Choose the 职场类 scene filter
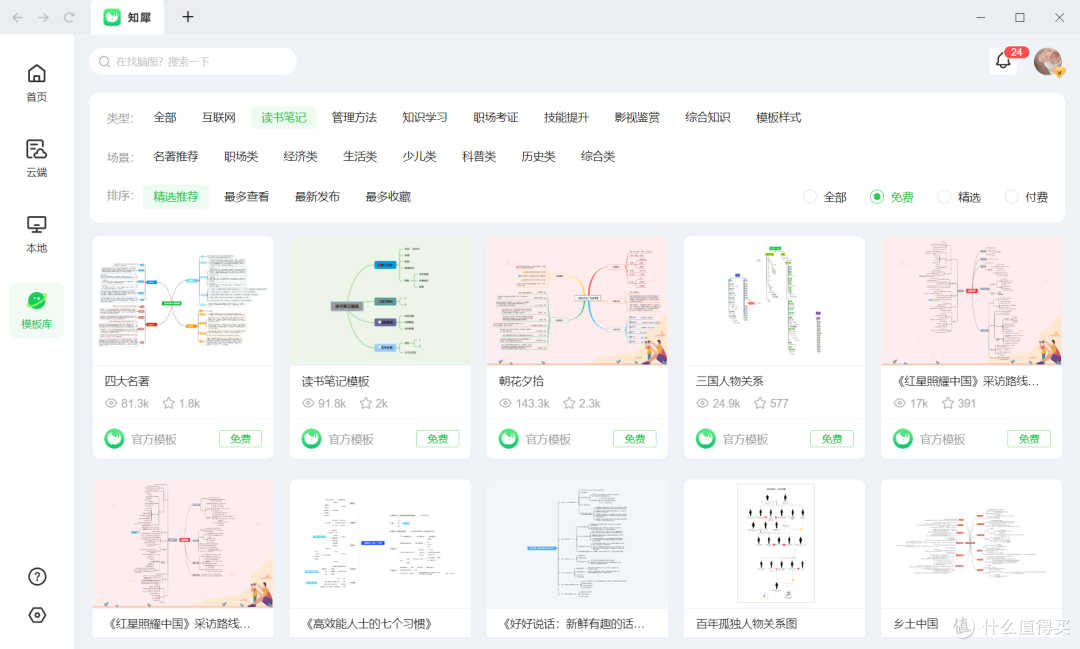This screenshot has width=1080, height=649. [x=241, y=157]
